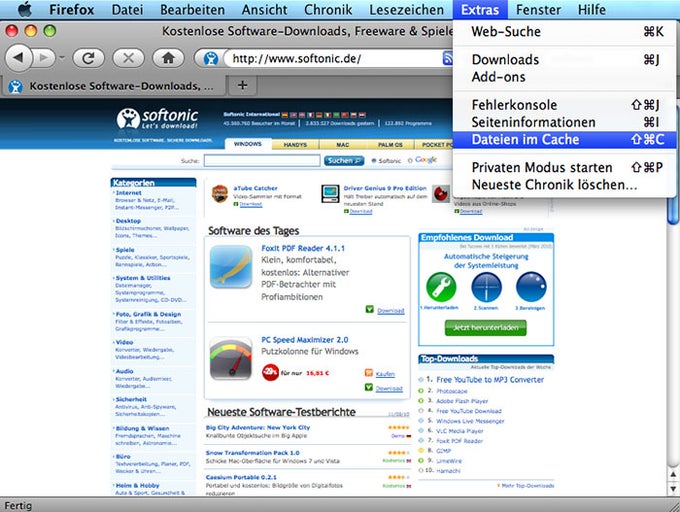
Task: Open Big City Adventure: New York City review
Action: (x=258, y=427)
